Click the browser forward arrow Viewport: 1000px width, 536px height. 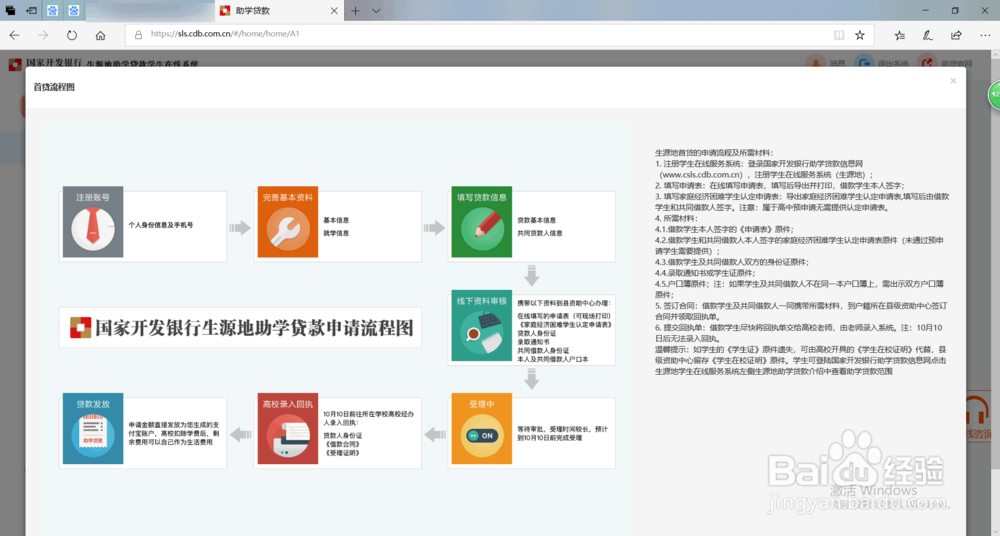[43, 35]
